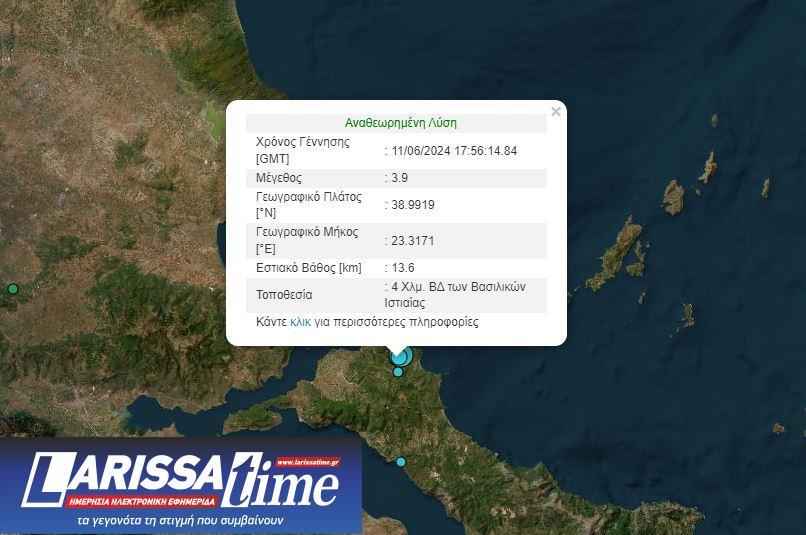Click the 'Χρόνος Γέννησης [GMT]' label

(x=303, y=150)
